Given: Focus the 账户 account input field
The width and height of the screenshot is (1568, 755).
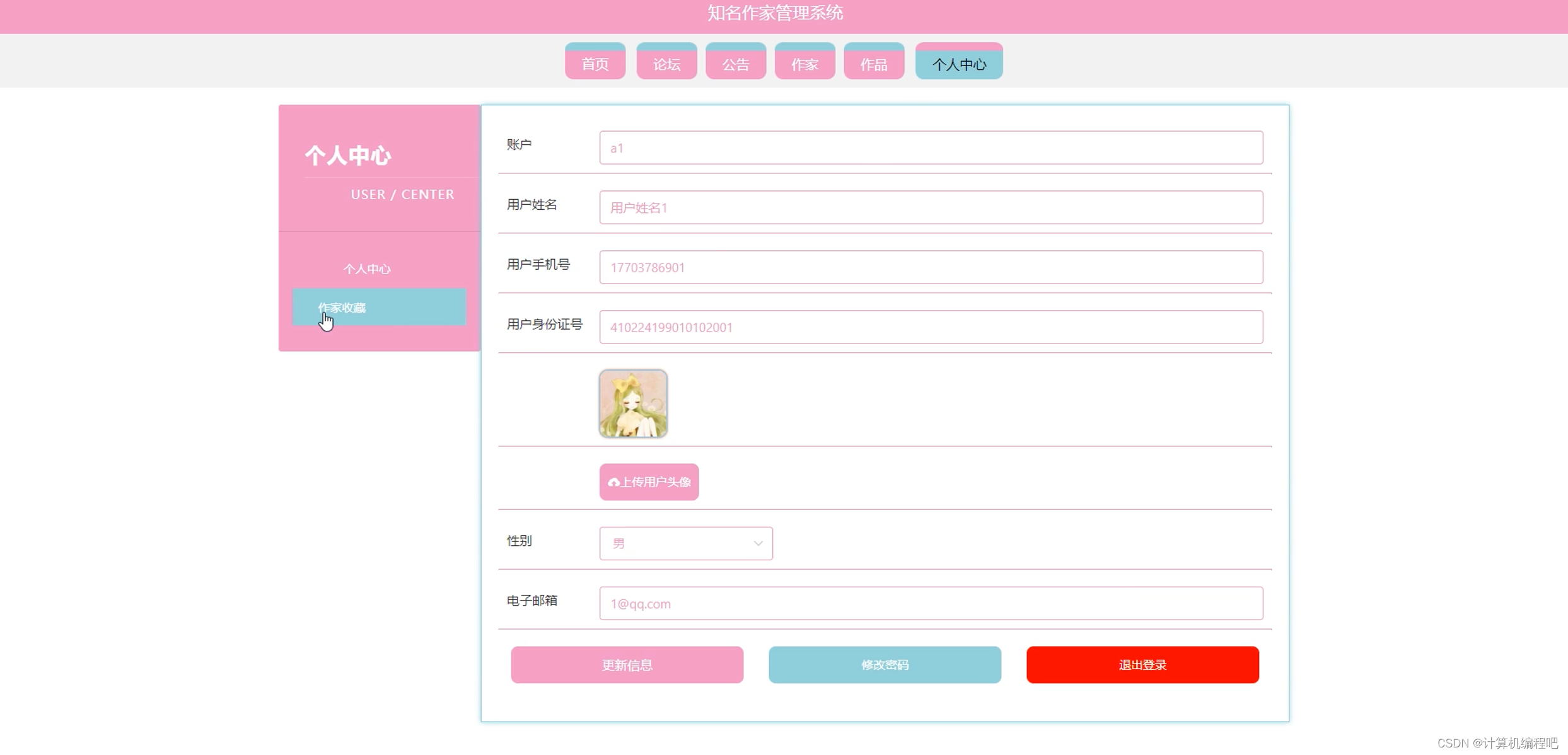Looking at the screenshot, I should click(931, 147).
